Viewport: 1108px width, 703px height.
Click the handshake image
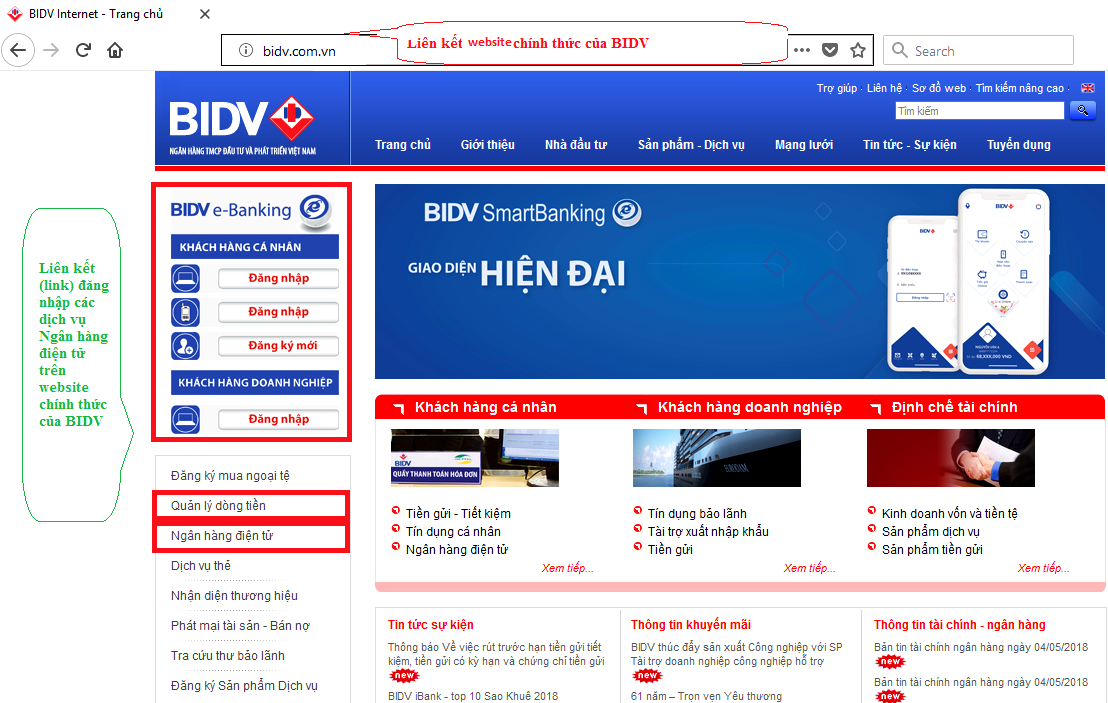tap(950, 458)
